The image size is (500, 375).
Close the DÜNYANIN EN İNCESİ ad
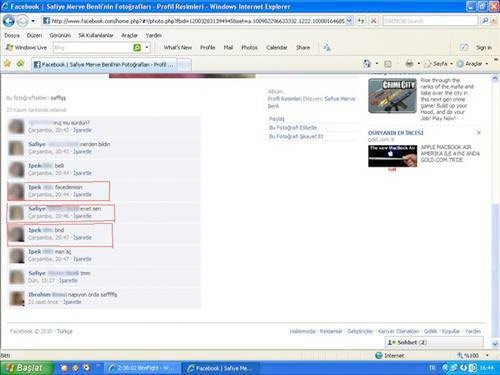coord(479,133)
